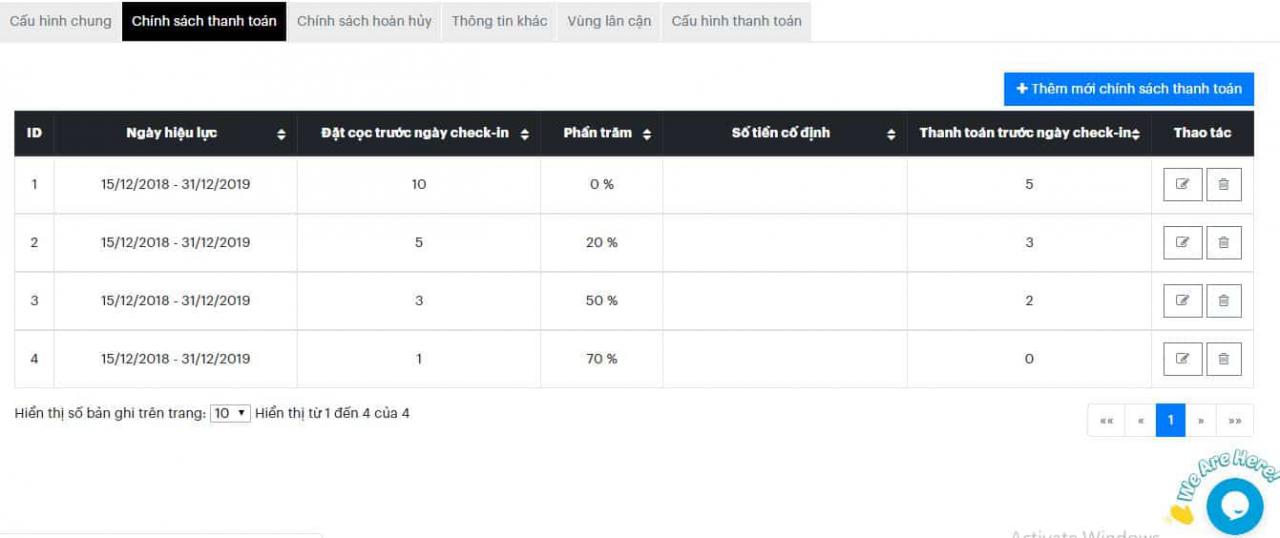
Task: Go to Thông tin khác tab
Action: tap(499, 21)
